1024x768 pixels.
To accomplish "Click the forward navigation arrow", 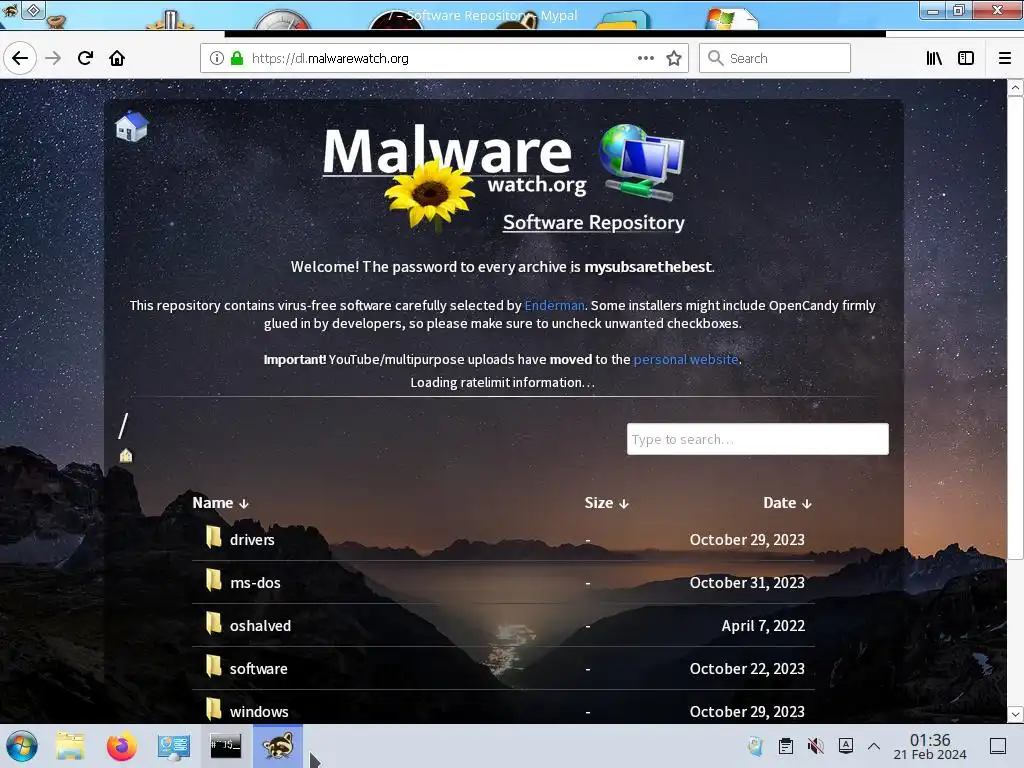I will pyautogui.click(x=53, y=58).
